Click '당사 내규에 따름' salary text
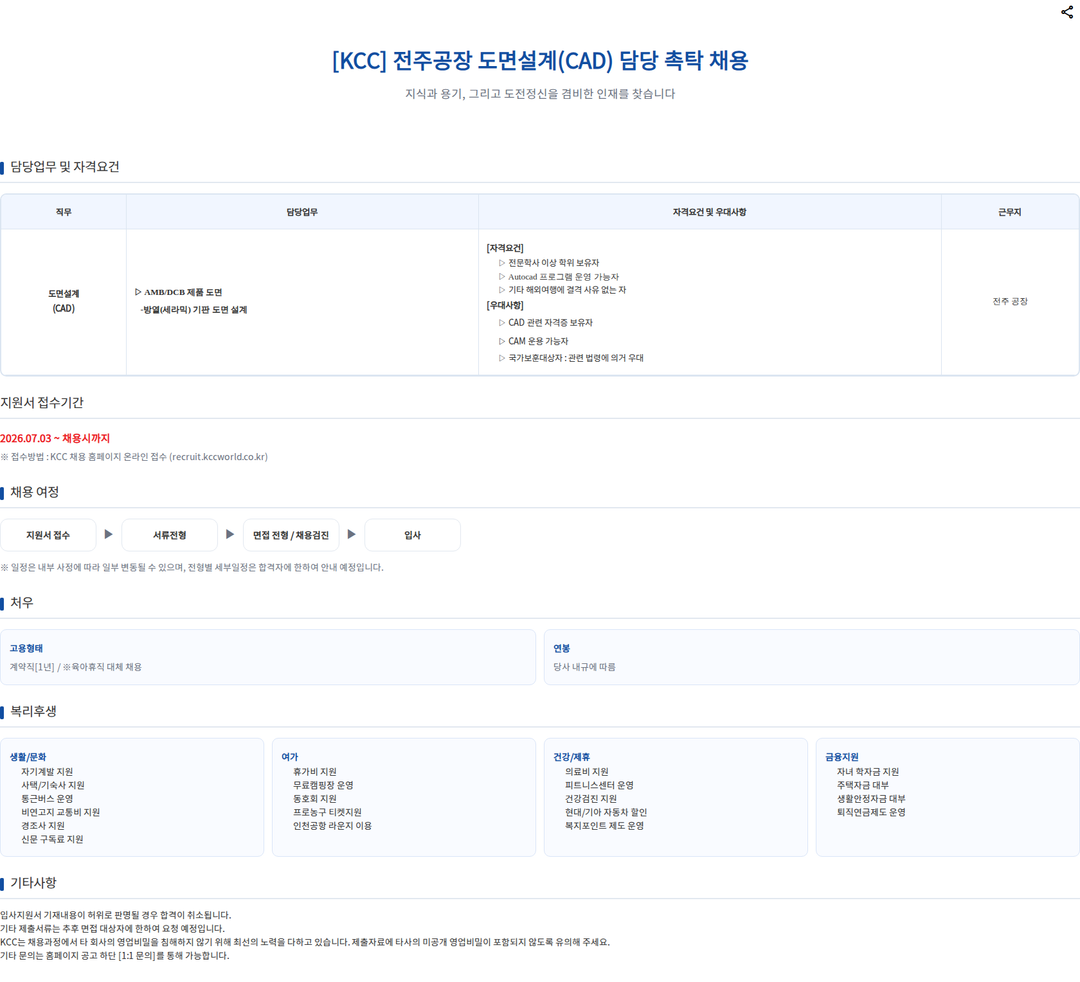Image resolution: width=1080 pixels, height=982 pixels. 585,667
